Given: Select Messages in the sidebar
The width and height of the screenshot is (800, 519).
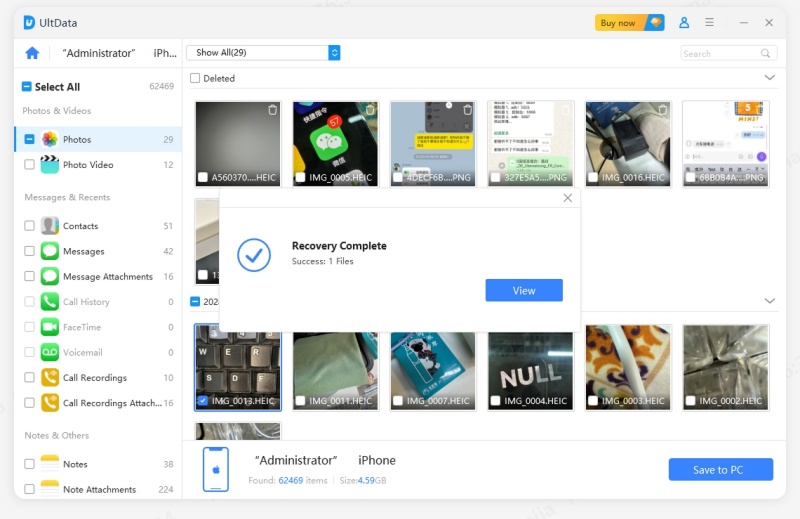Looking at the screenshot, I should (x=83, y=251).
